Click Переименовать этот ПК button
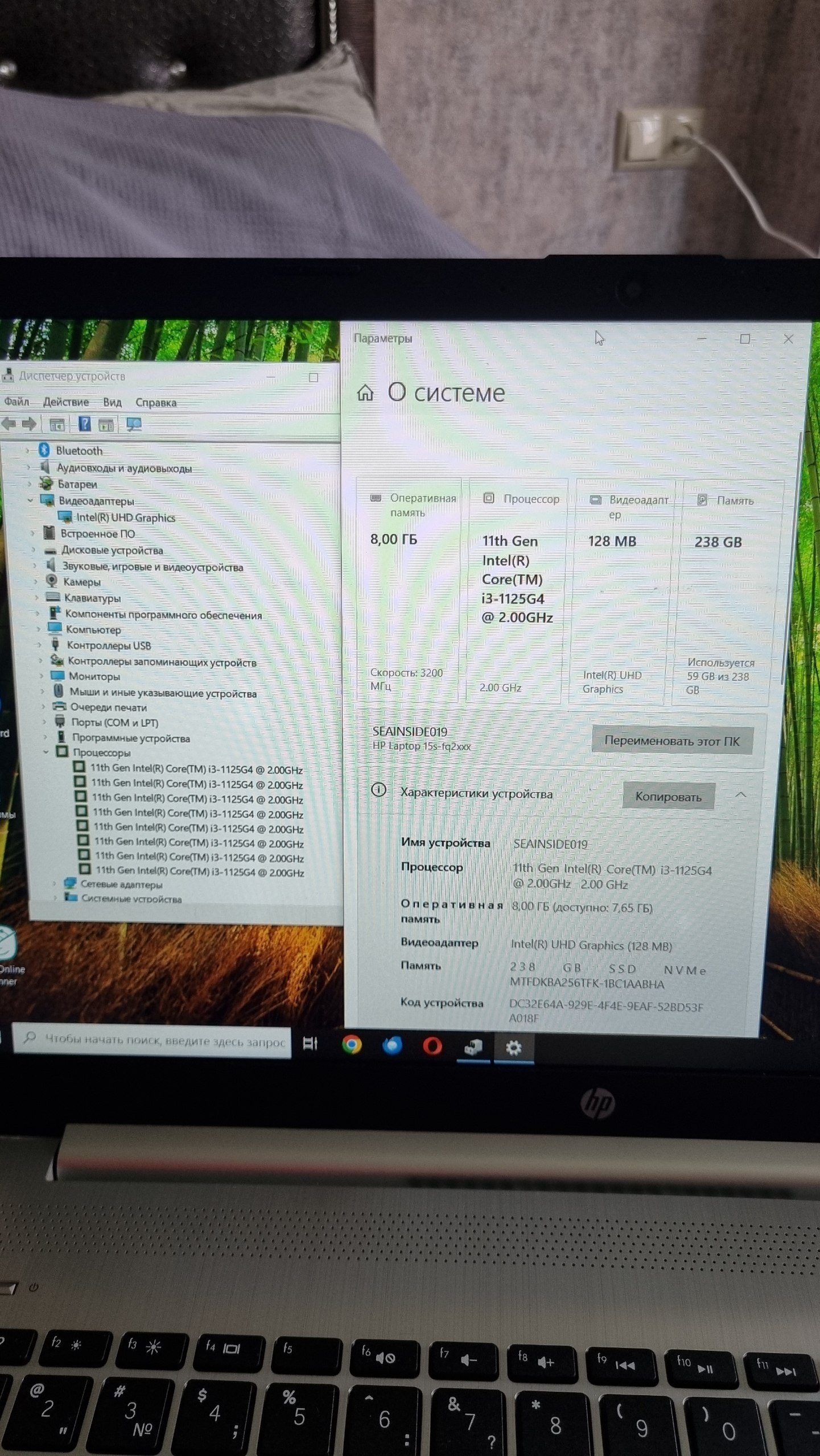This screenshot has height=1456, width=820. (672, 741)
